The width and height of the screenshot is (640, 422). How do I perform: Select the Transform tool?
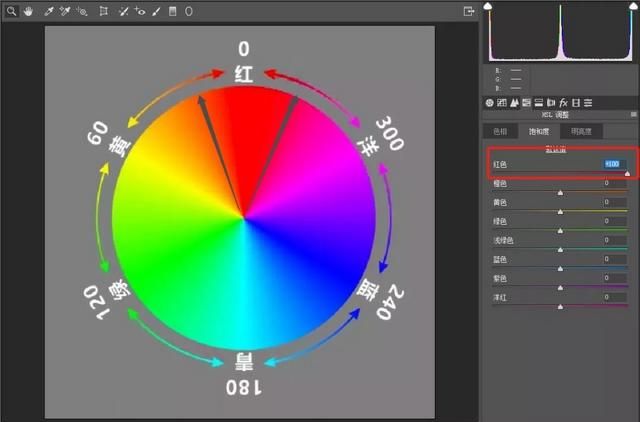(x=104, y=11)
